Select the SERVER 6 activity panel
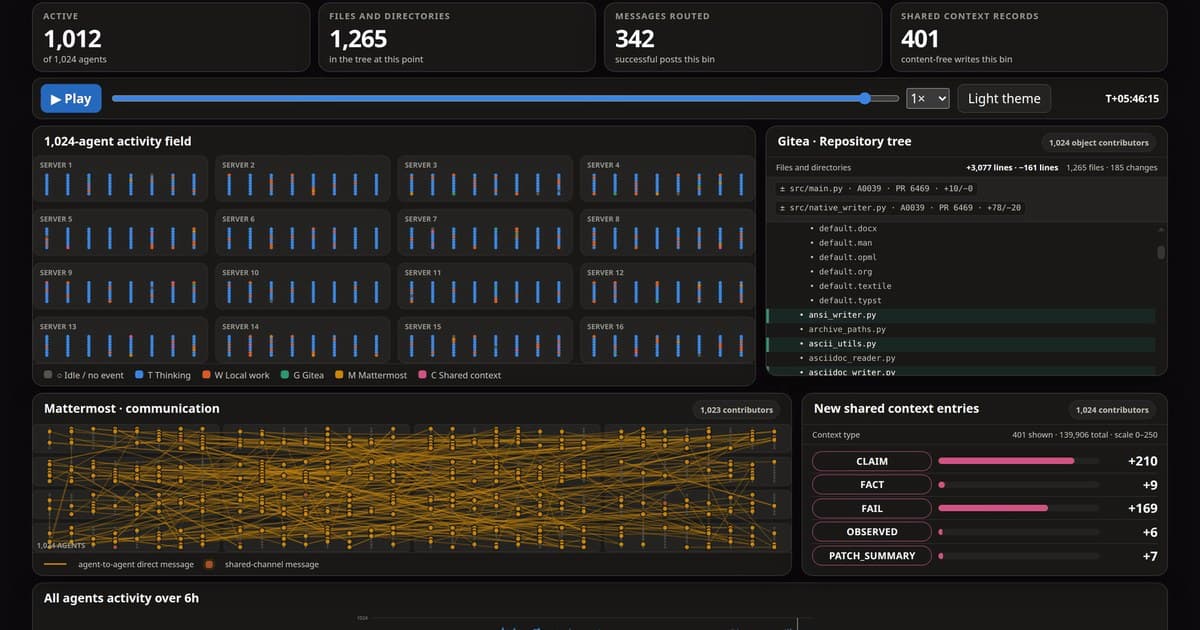 [302, 232]
